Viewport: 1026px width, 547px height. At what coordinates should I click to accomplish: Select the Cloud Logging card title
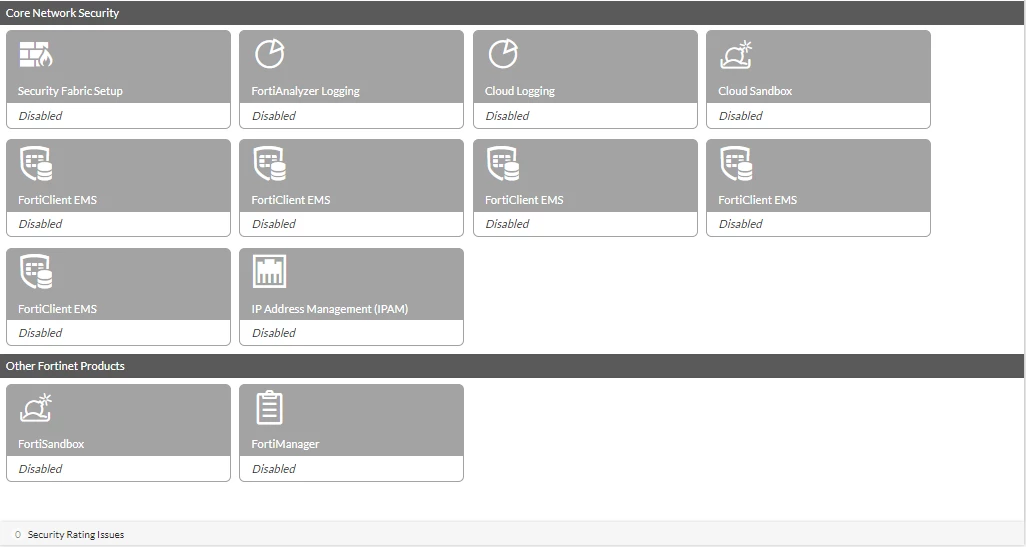520,91
